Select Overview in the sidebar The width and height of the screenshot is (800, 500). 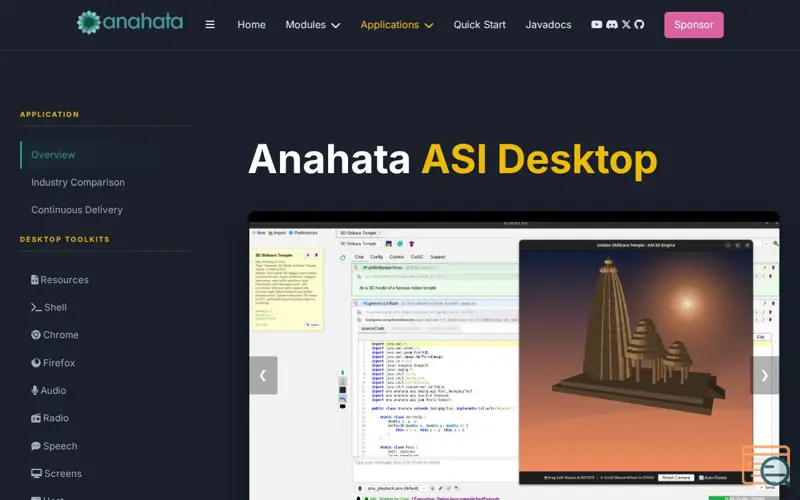(106, 155)
